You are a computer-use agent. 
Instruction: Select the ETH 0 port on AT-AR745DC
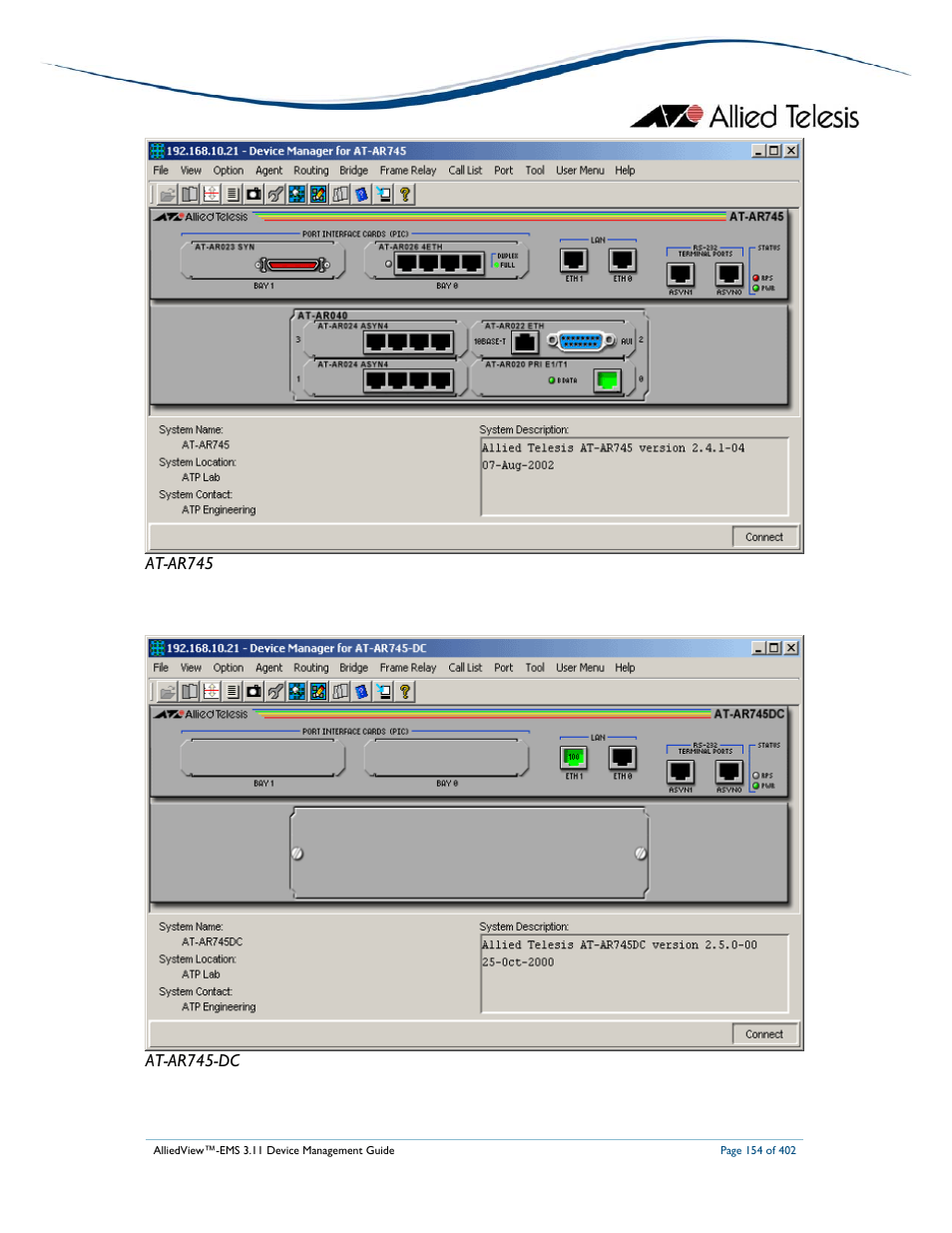pos(623,758)
